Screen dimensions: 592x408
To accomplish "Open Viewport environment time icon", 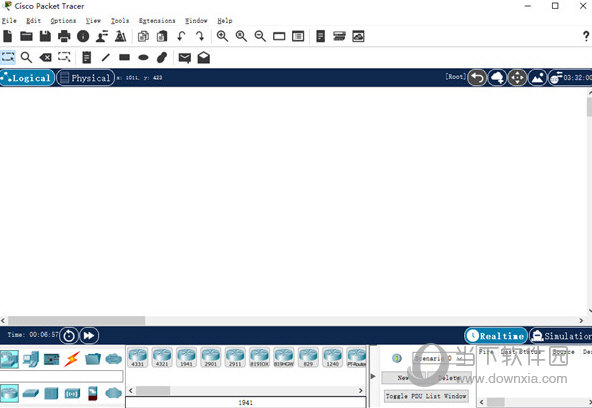I will point(570,78).
